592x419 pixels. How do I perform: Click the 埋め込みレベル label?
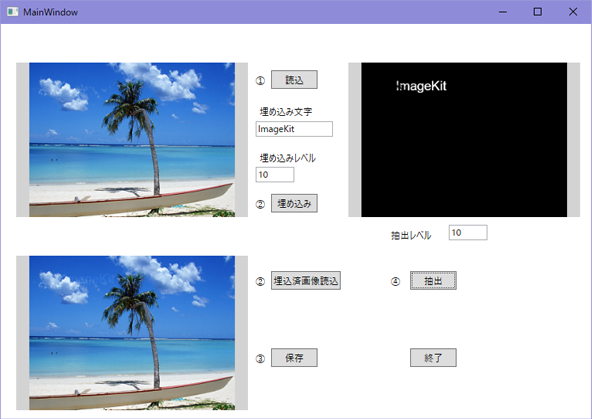tap(288, 158)
